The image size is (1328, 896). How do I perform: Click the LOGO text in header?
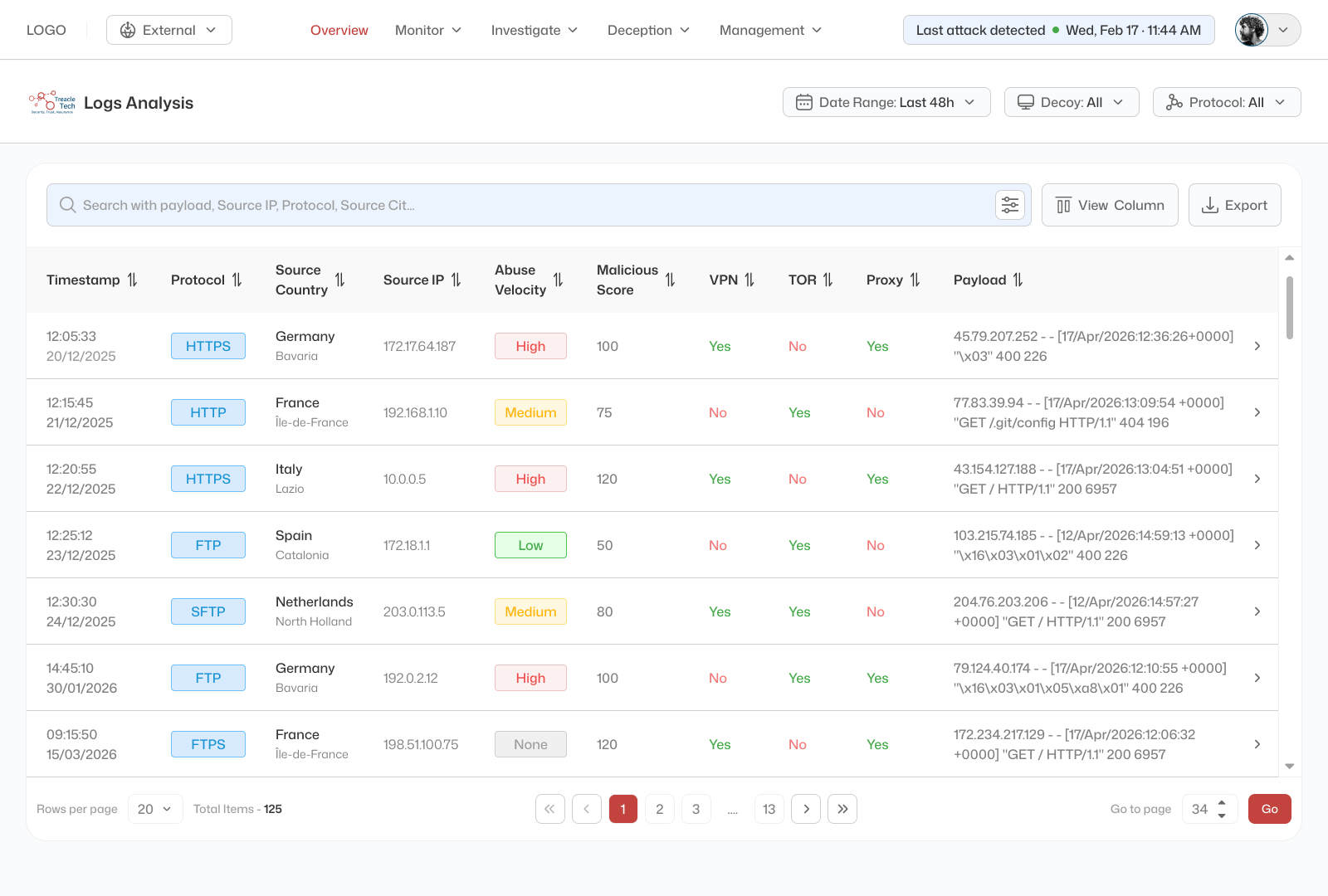pos(46,30)
